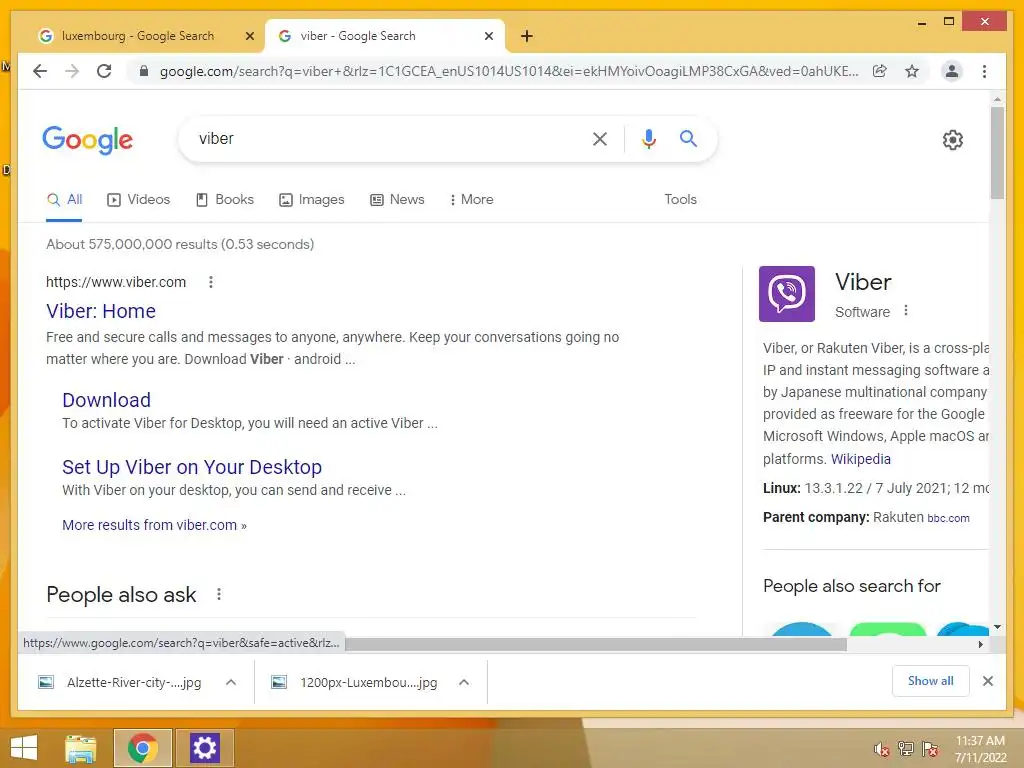Open options for viber.com result
This screenshot has width=1024, height=768.
pos(210,282)
